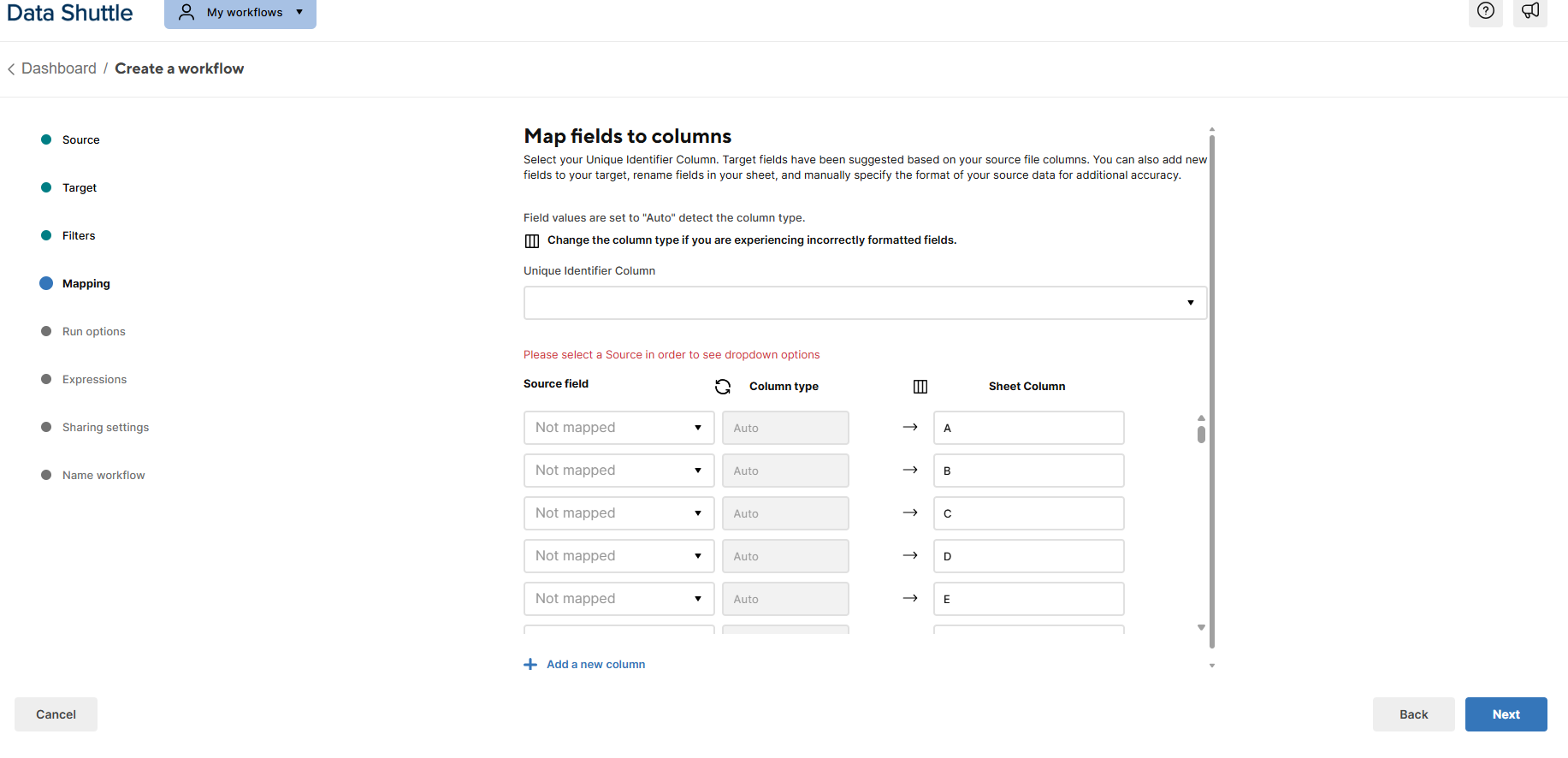The width and height of the screenshot is (1568, 758).
Task: Click the arrow pointing to sheet column C
Action: (x=910, y=512)
